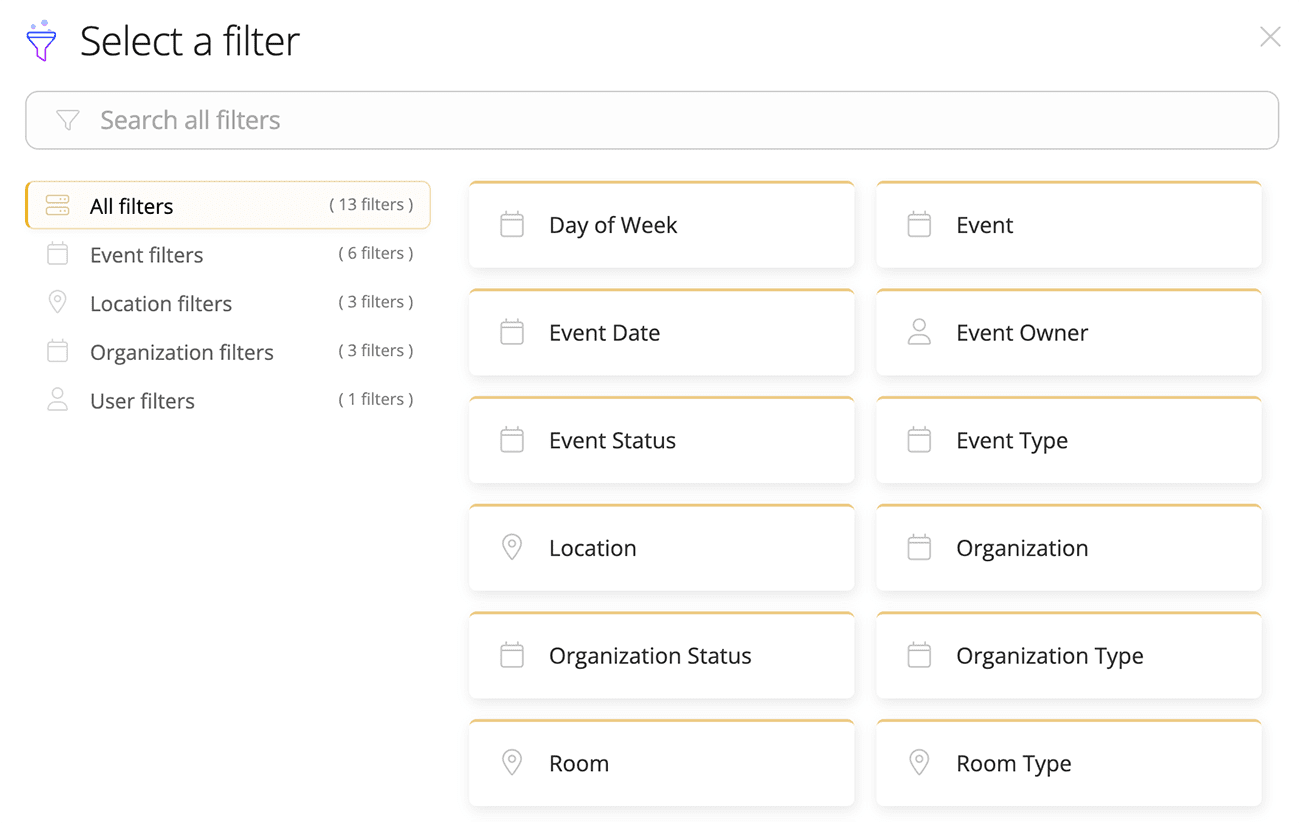1300x823 pixels.
Task: Click the pin icon next to Location filters category
Action: coord(57,302)
